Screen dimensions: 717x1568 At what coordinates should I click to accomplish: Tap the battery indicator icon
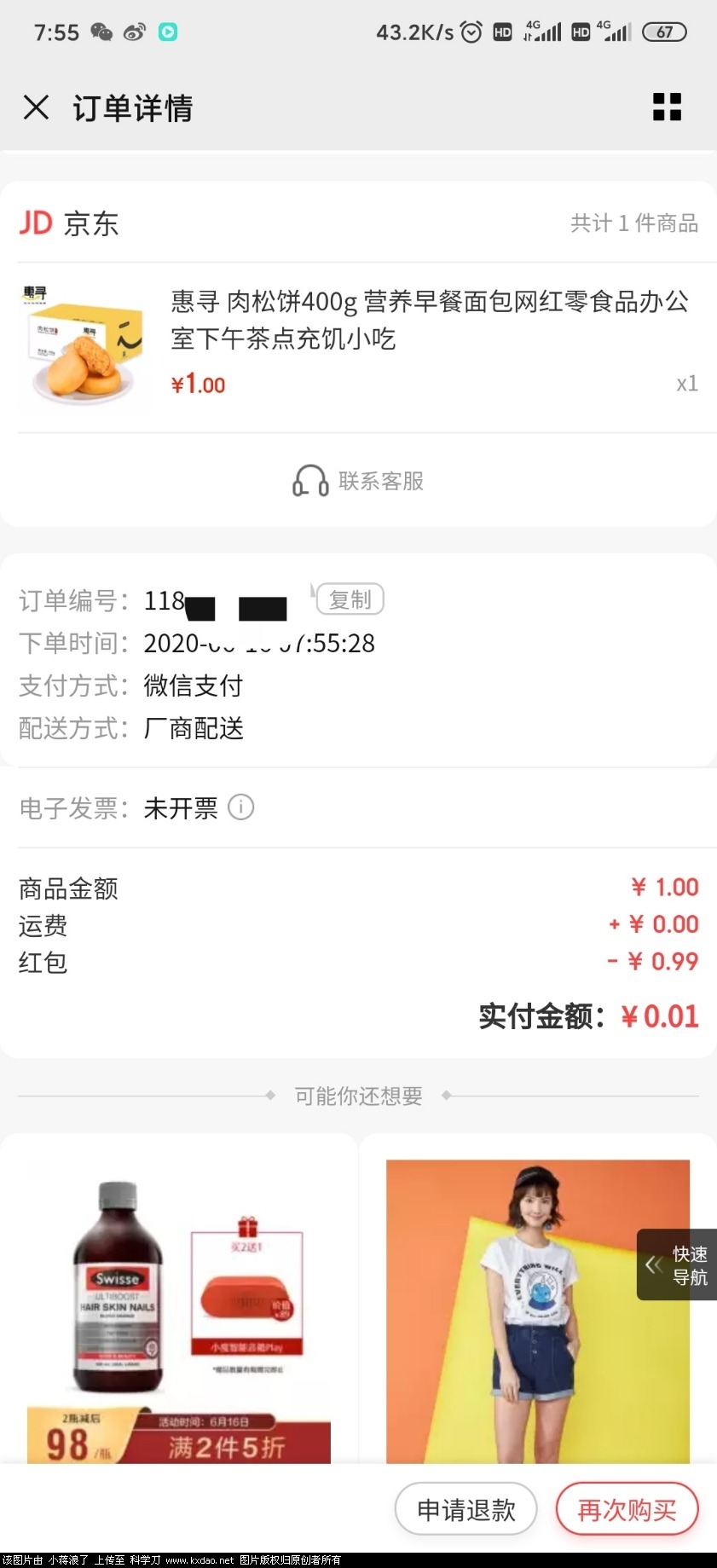pyautogui.click(x=664, y=32)
